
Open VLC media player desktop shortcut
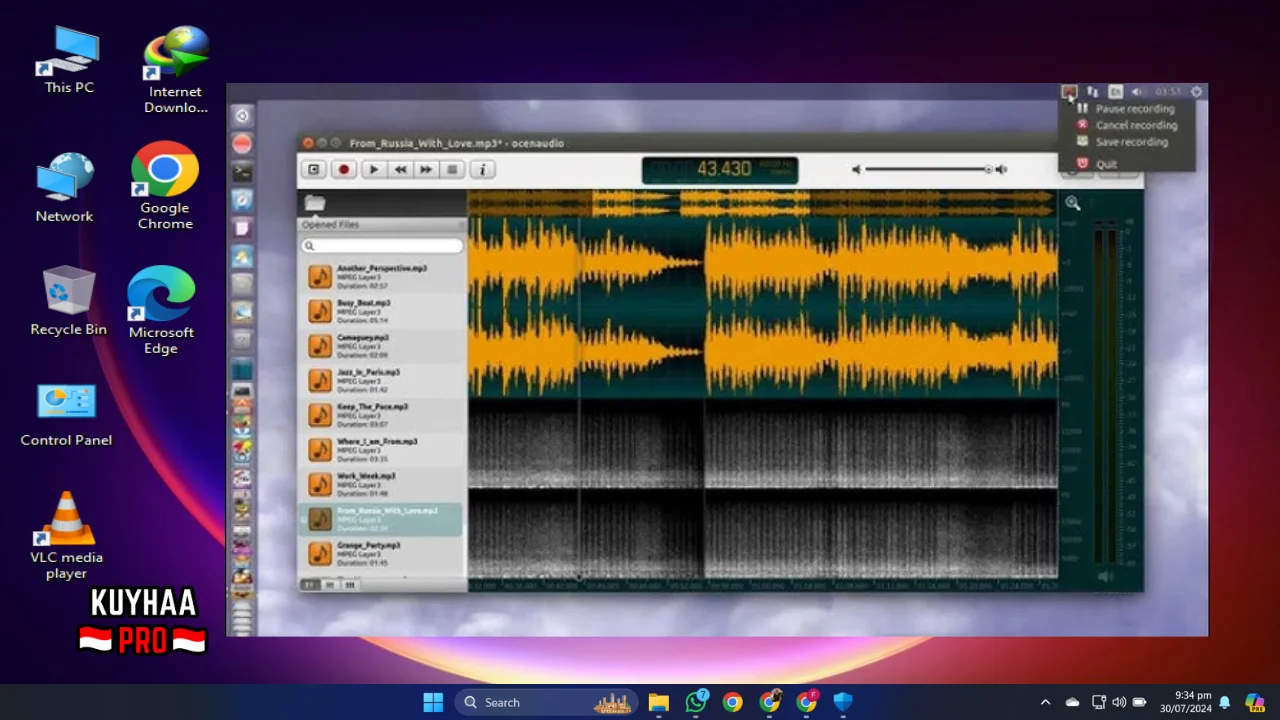pos(66,535)
